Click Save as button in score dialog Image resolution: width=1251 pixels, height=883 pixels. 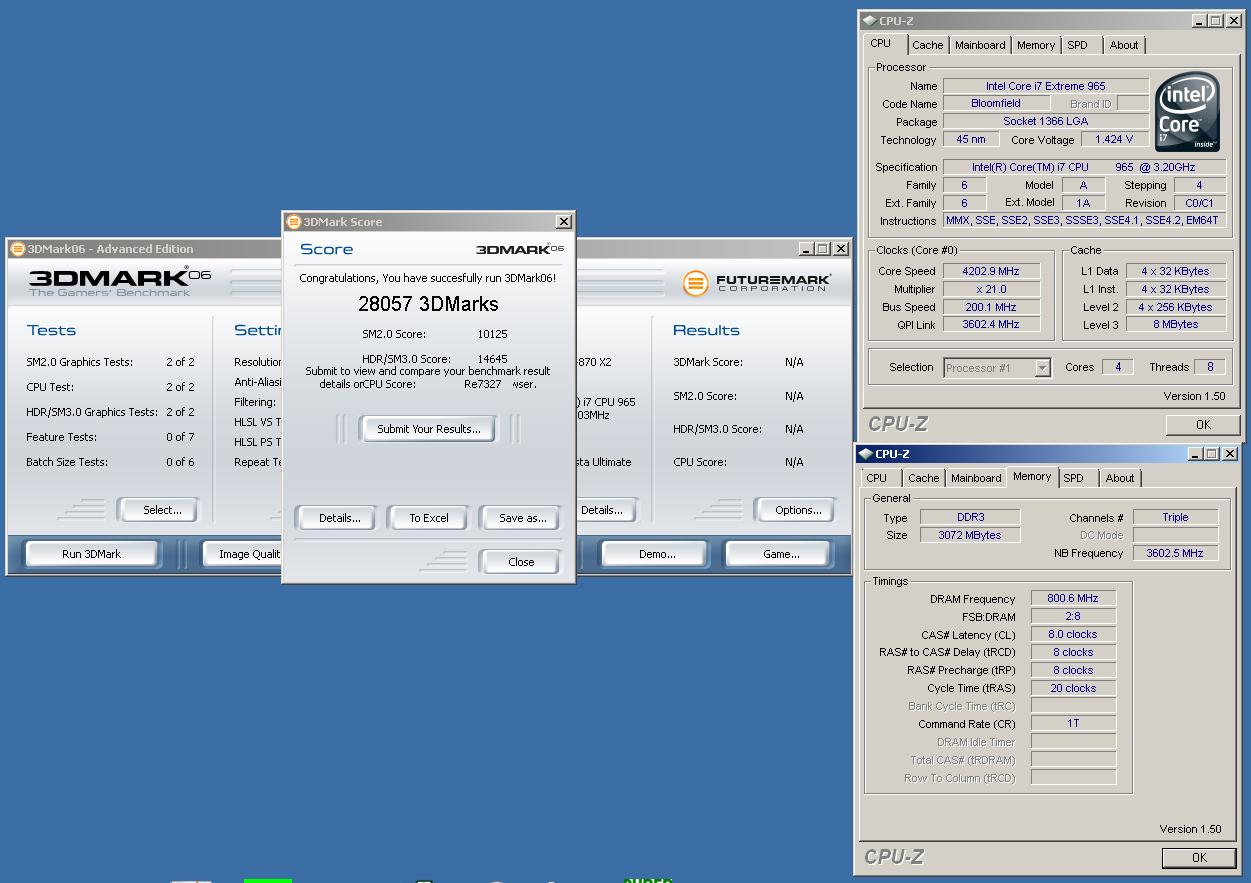[x=522, y=518]
